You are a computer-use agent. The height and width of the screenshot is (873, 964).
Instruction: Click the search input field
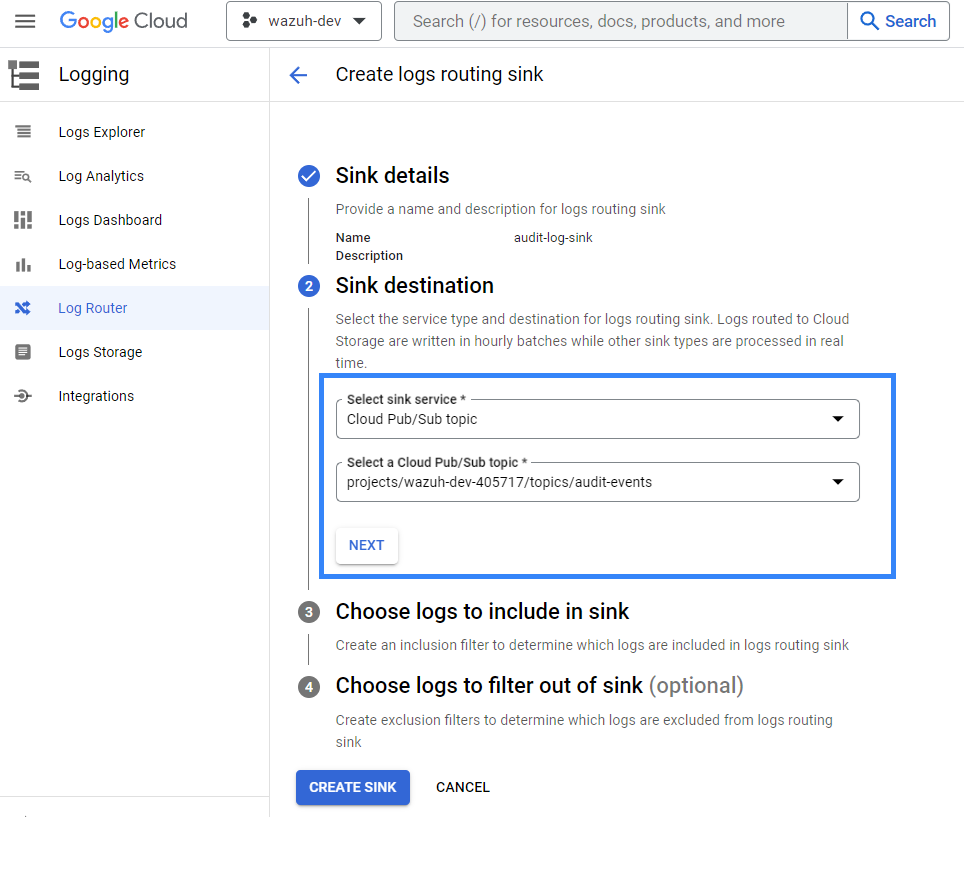620,21
